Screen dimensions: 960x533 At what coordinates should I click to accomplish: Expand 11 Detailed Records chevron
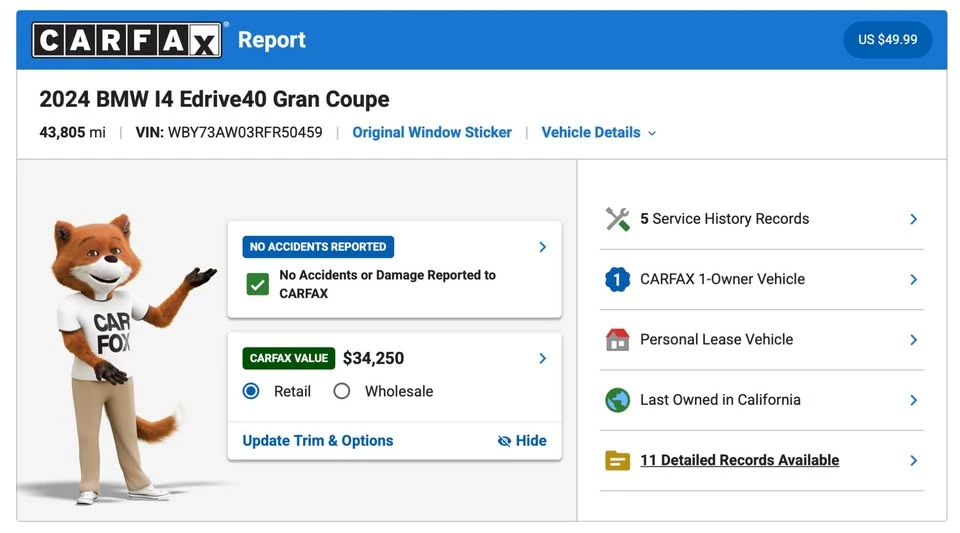913,460
